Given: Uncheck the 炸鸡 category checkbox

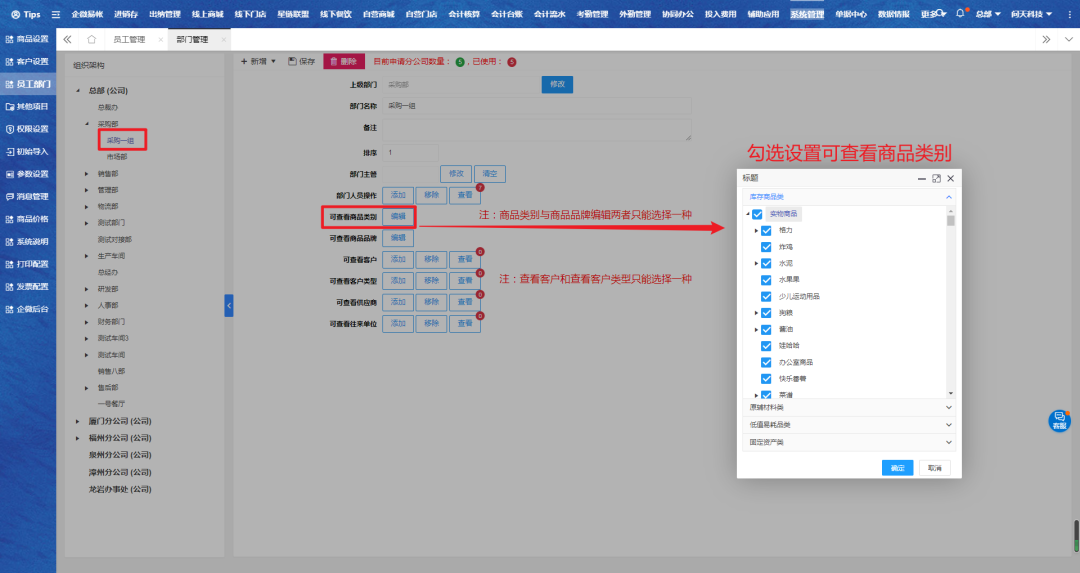Looking at the screenshot, I should pyautogui.click(x=766, y=247).
